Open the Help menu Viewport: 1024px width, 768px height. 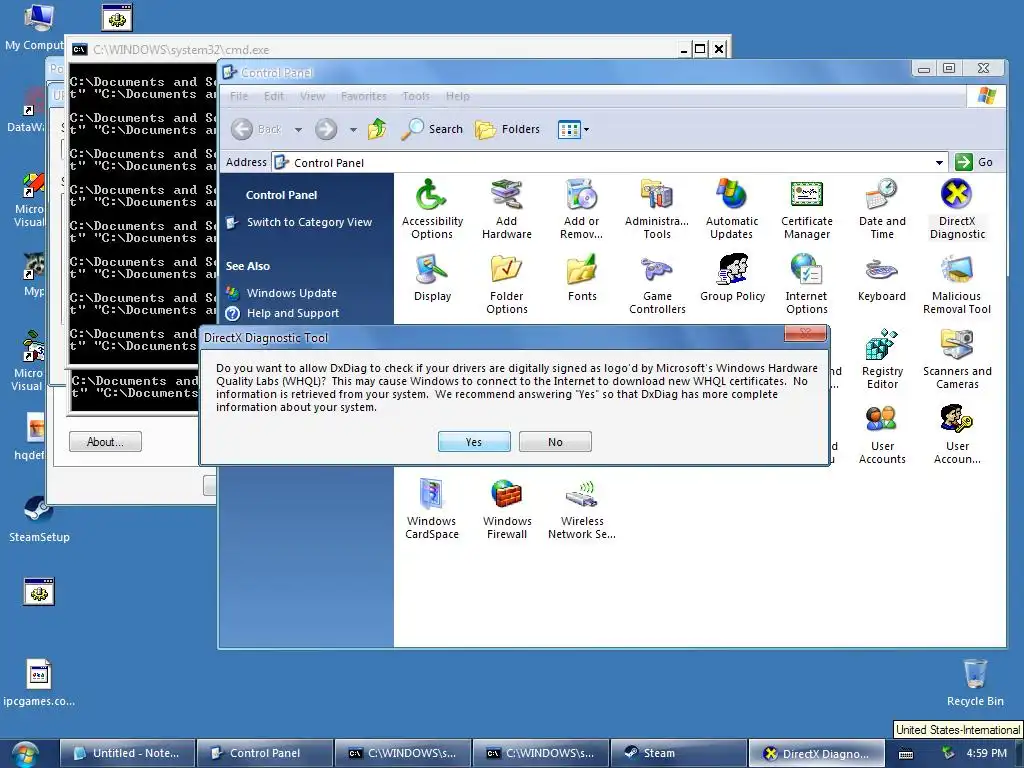458,96
